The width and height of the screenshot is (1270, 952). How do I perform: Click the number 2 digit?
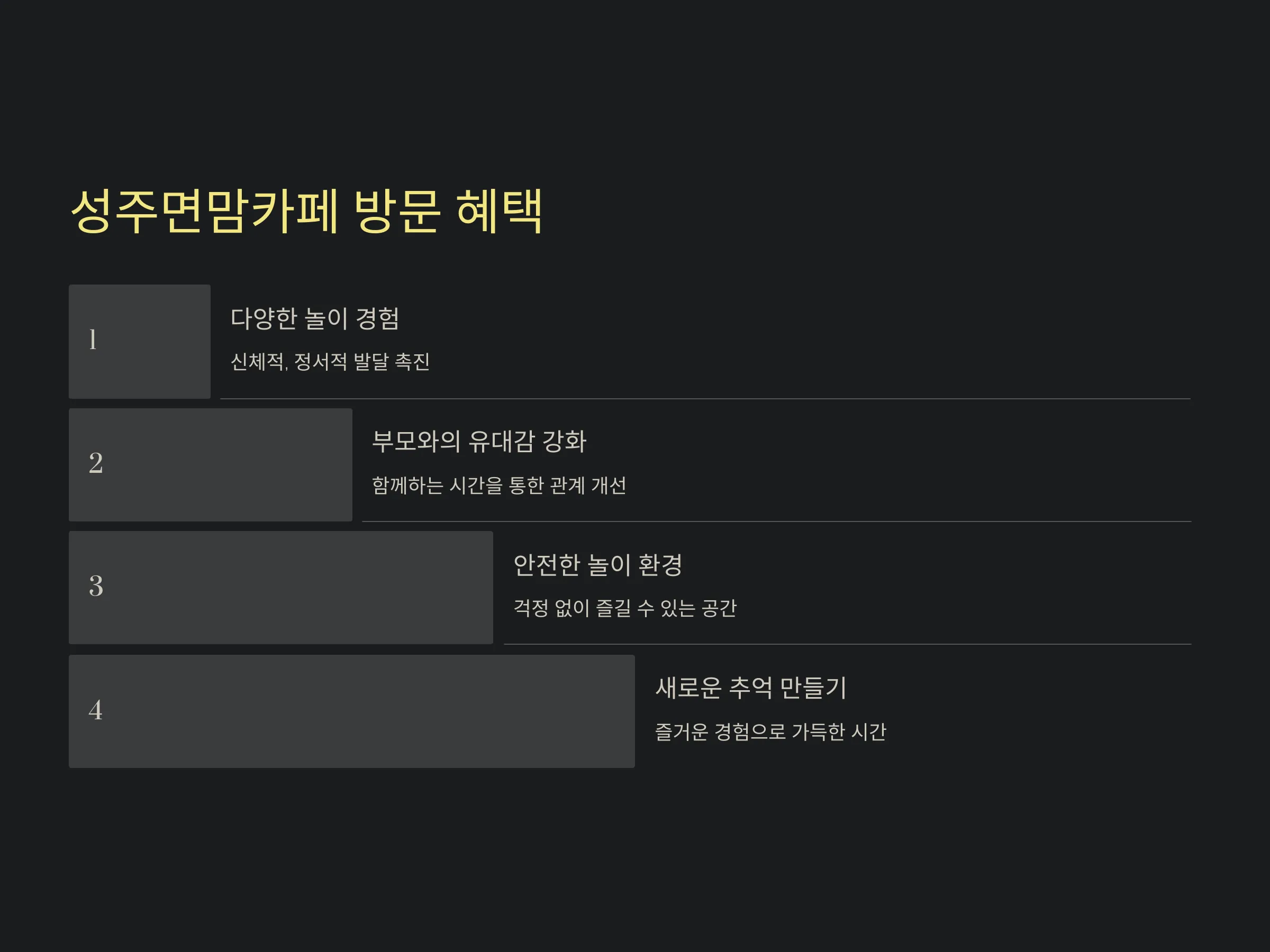point(96,463)
